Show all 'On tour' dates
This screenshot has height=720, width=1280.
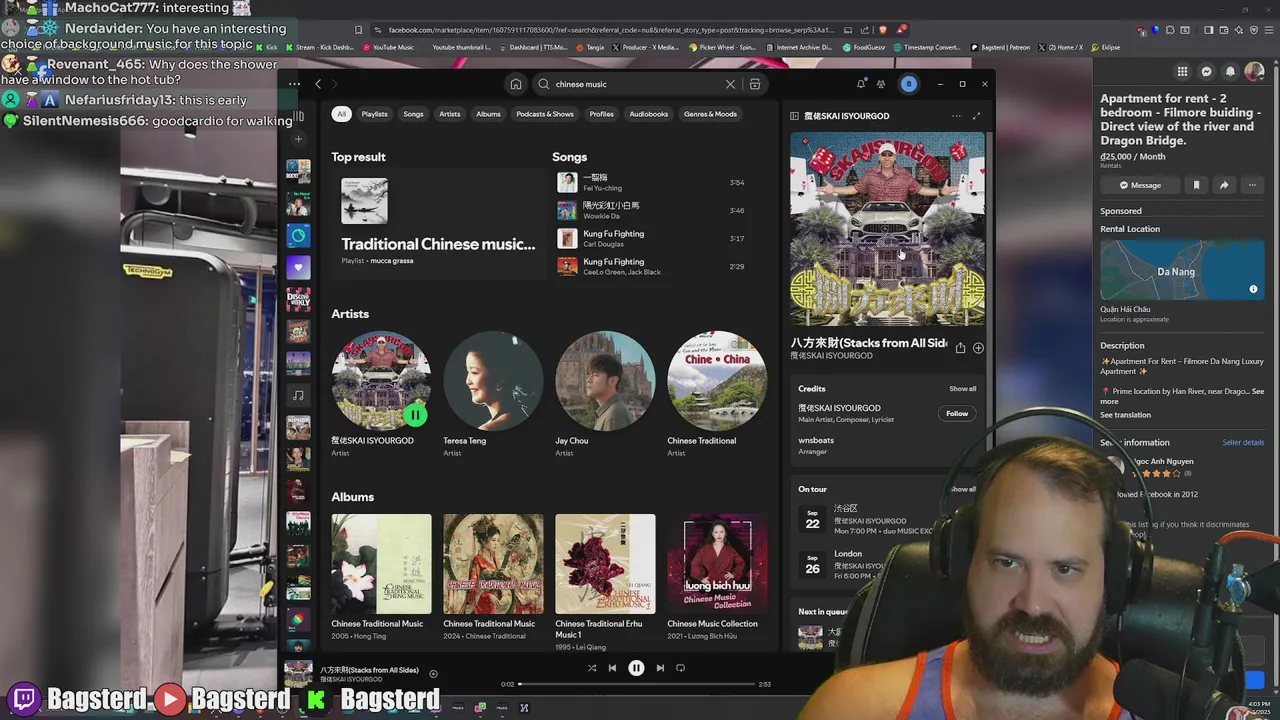click(962, 489)
